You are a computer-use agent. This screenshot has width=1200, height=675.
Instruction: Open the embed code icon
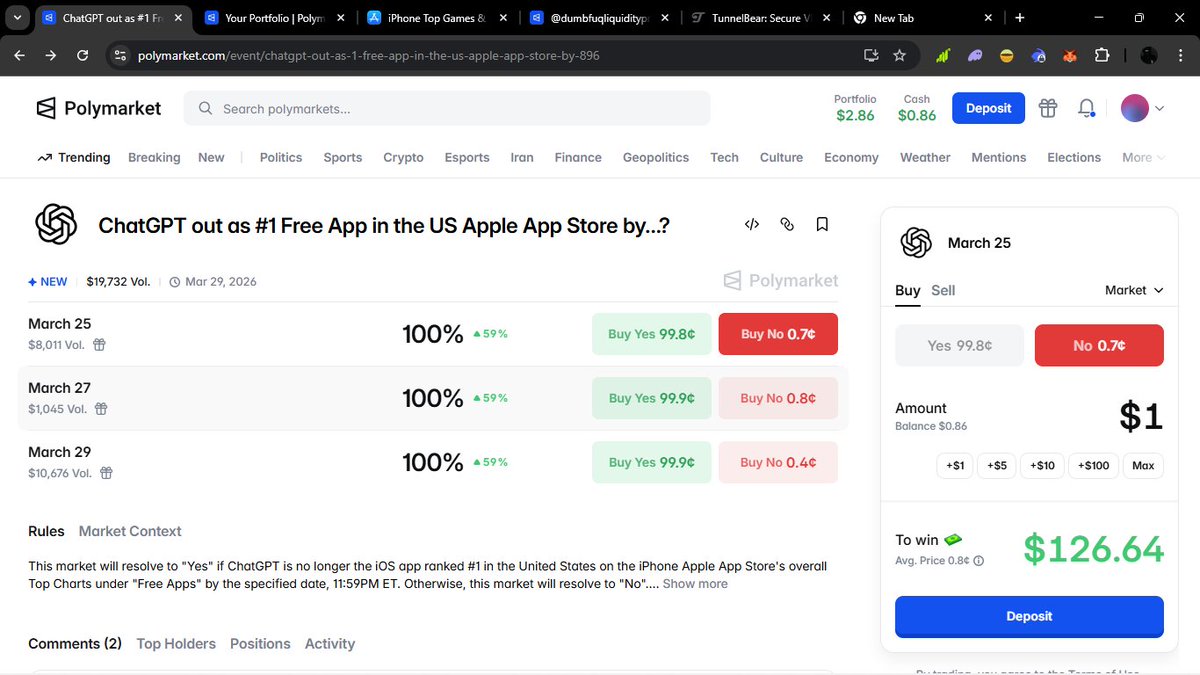752,225
